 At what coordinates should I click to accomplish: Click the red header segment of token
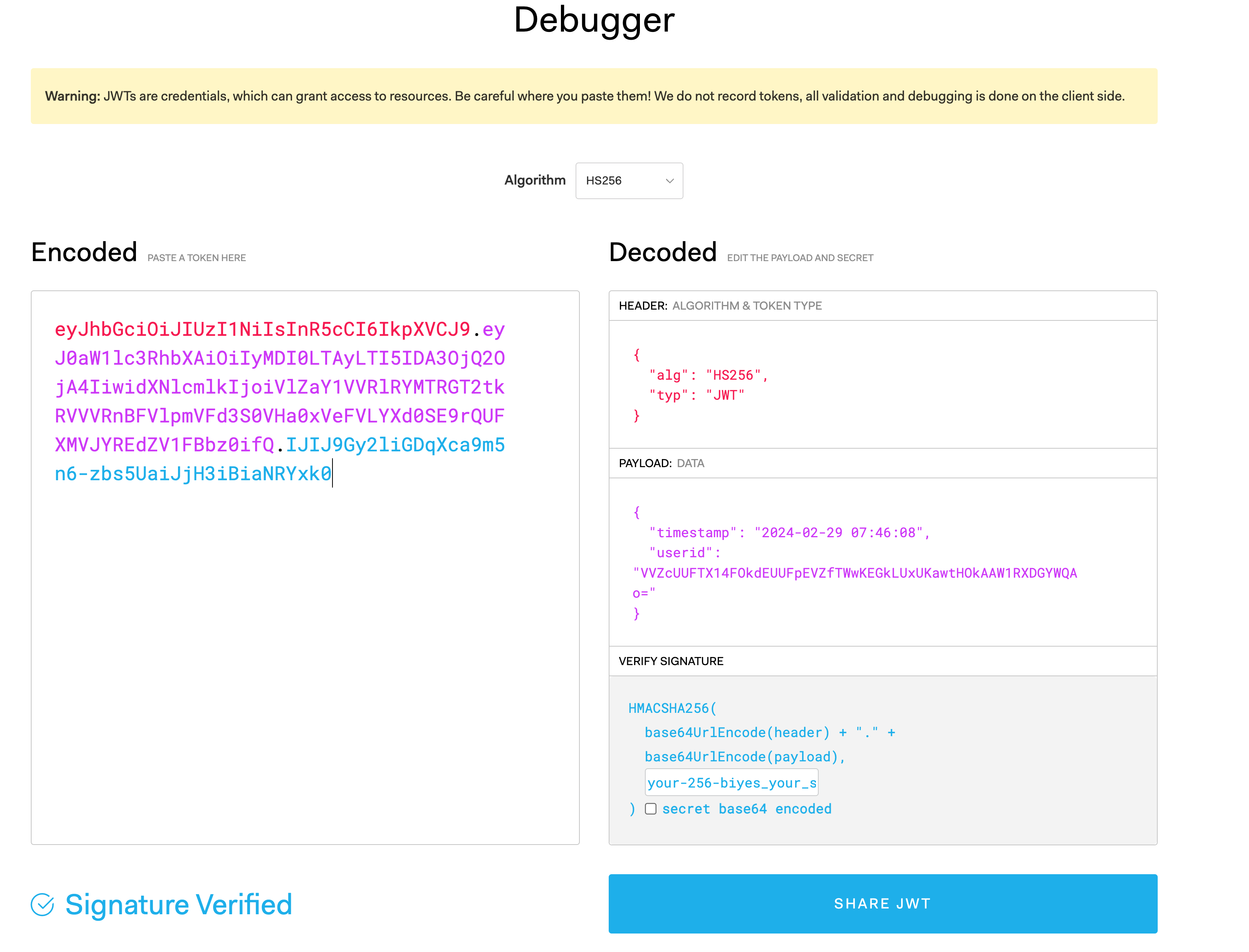pyautogui.click(x=262, y=329)
